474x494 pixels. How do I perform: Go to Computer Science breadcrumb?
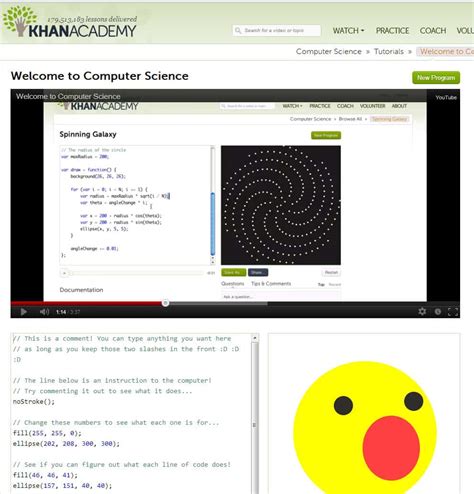[329, 52]
